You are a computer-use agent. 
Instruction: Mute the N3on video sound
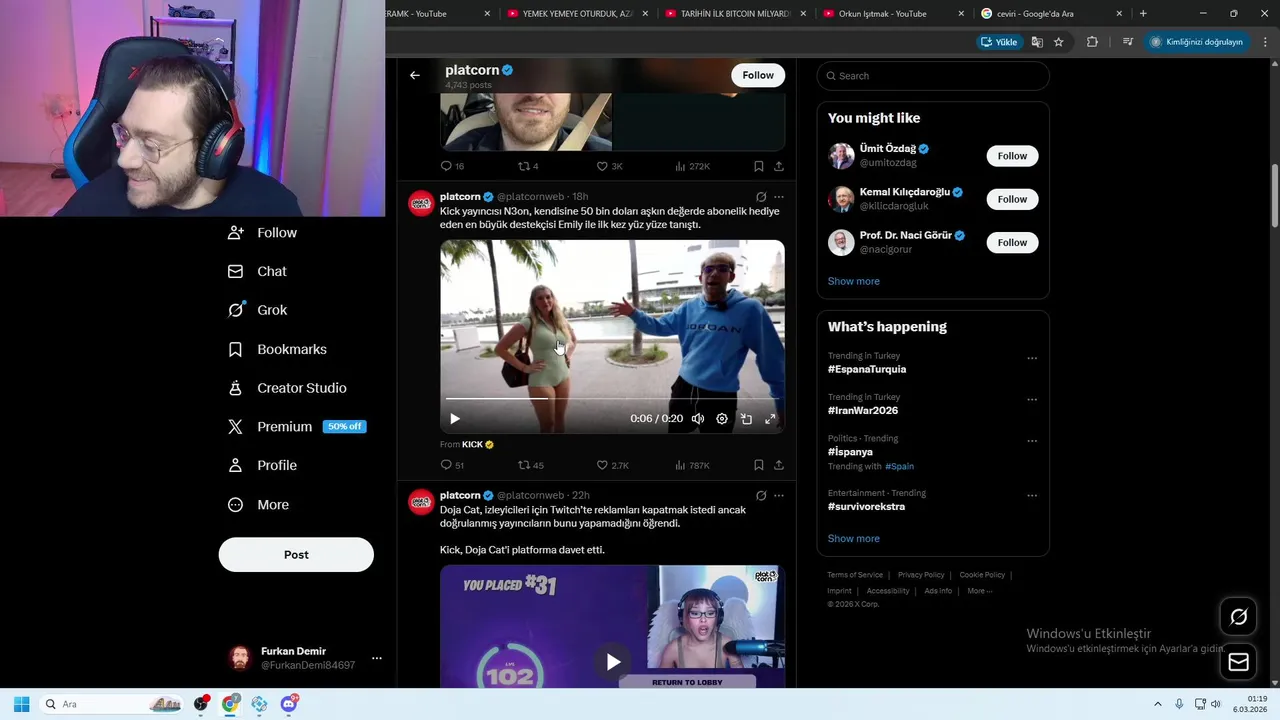(x=698, y=419)
